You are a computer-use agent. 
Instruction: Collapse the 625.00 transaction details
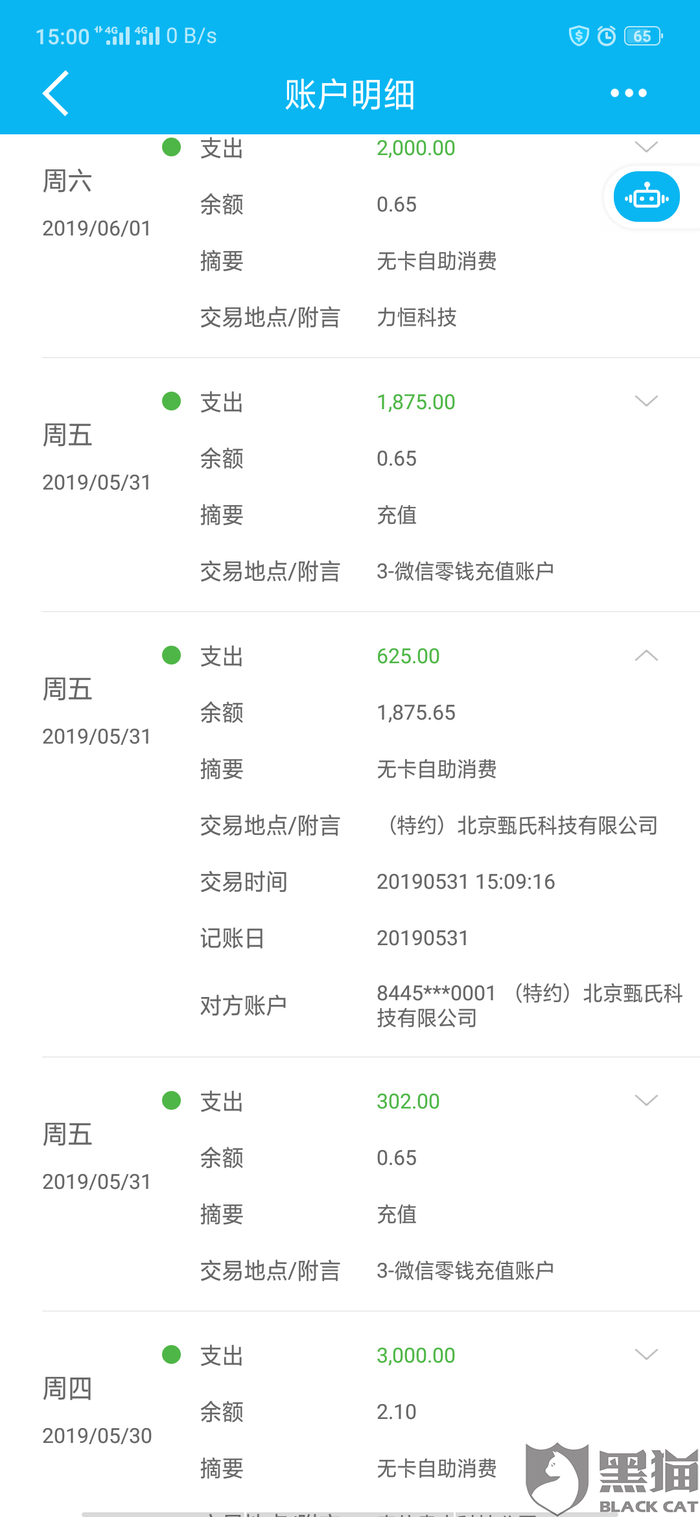[647, 656]
